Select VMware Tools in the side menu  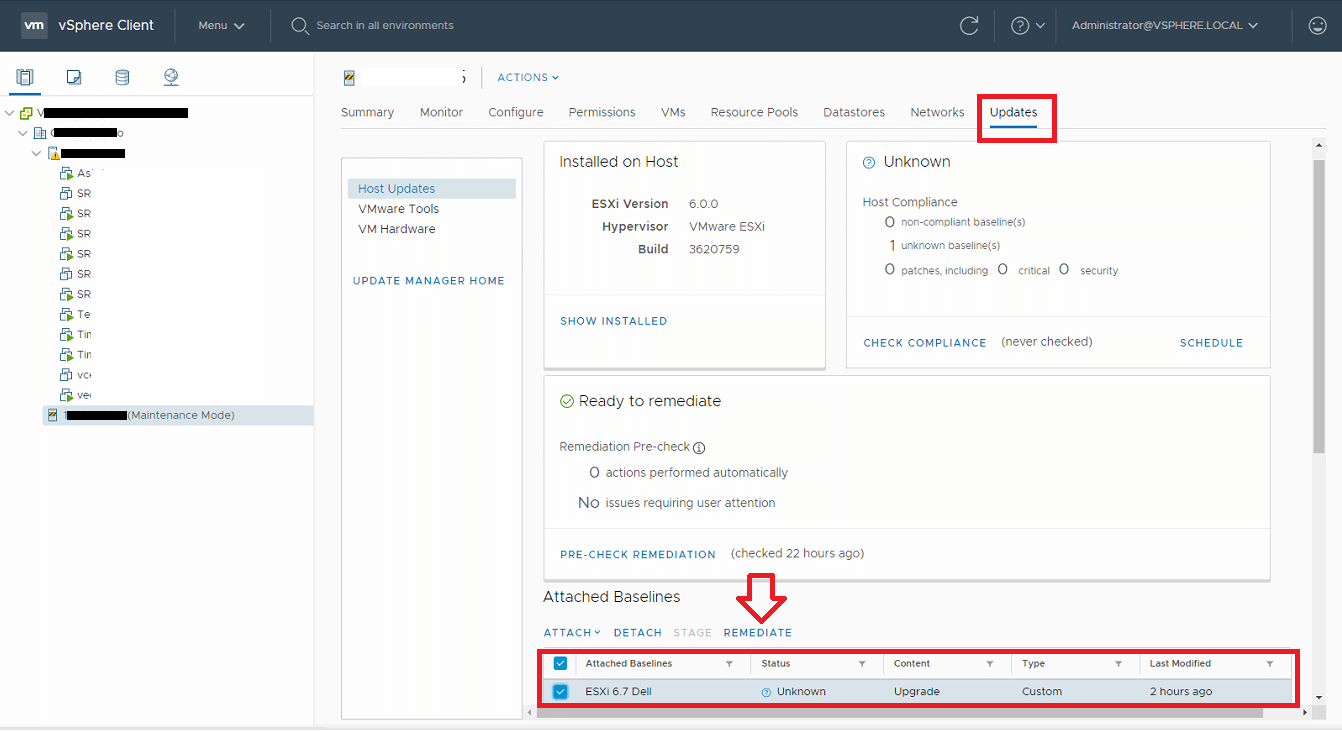[x=399, y=209]
